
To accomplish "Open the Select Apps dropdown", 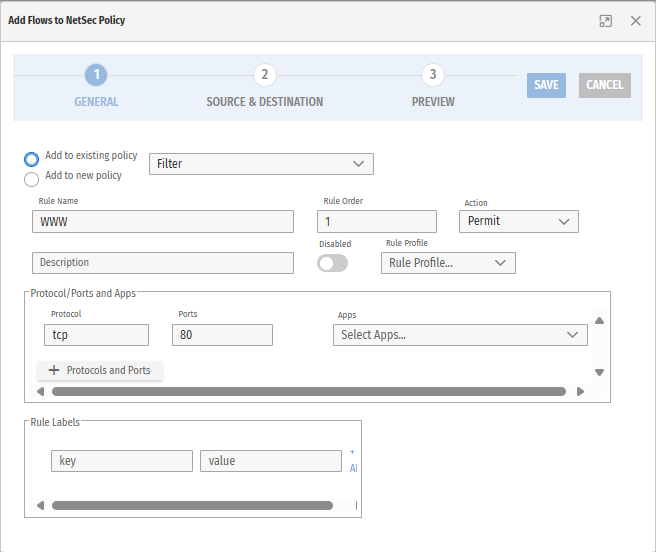I will click(x=459, y=335).
